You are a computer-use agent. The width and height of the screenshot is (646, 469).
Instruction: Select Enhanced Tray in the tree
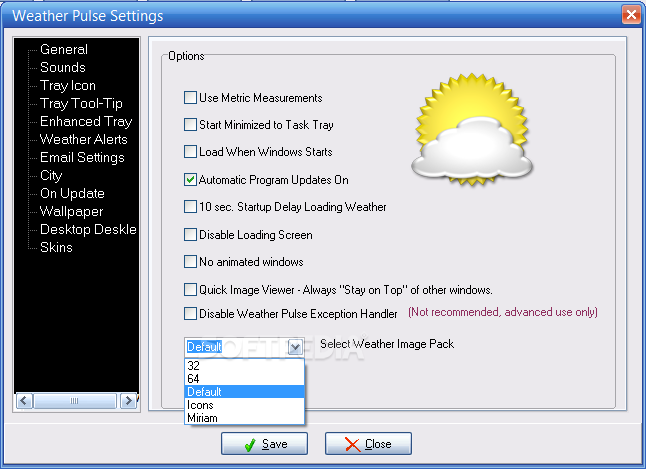point(86,121)
